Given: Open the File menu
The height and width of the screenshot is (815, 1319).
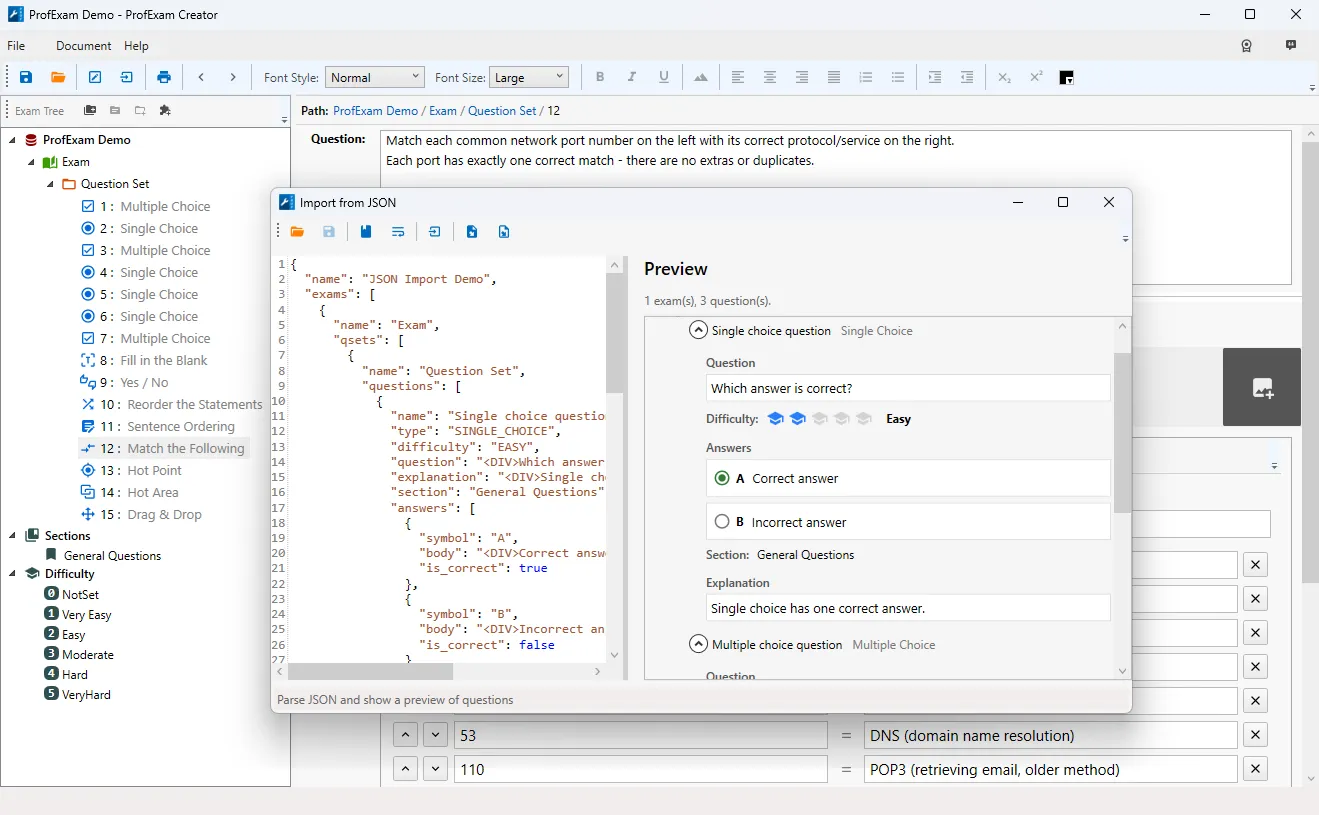Looking at the screenshot, I should pos(16,46).
